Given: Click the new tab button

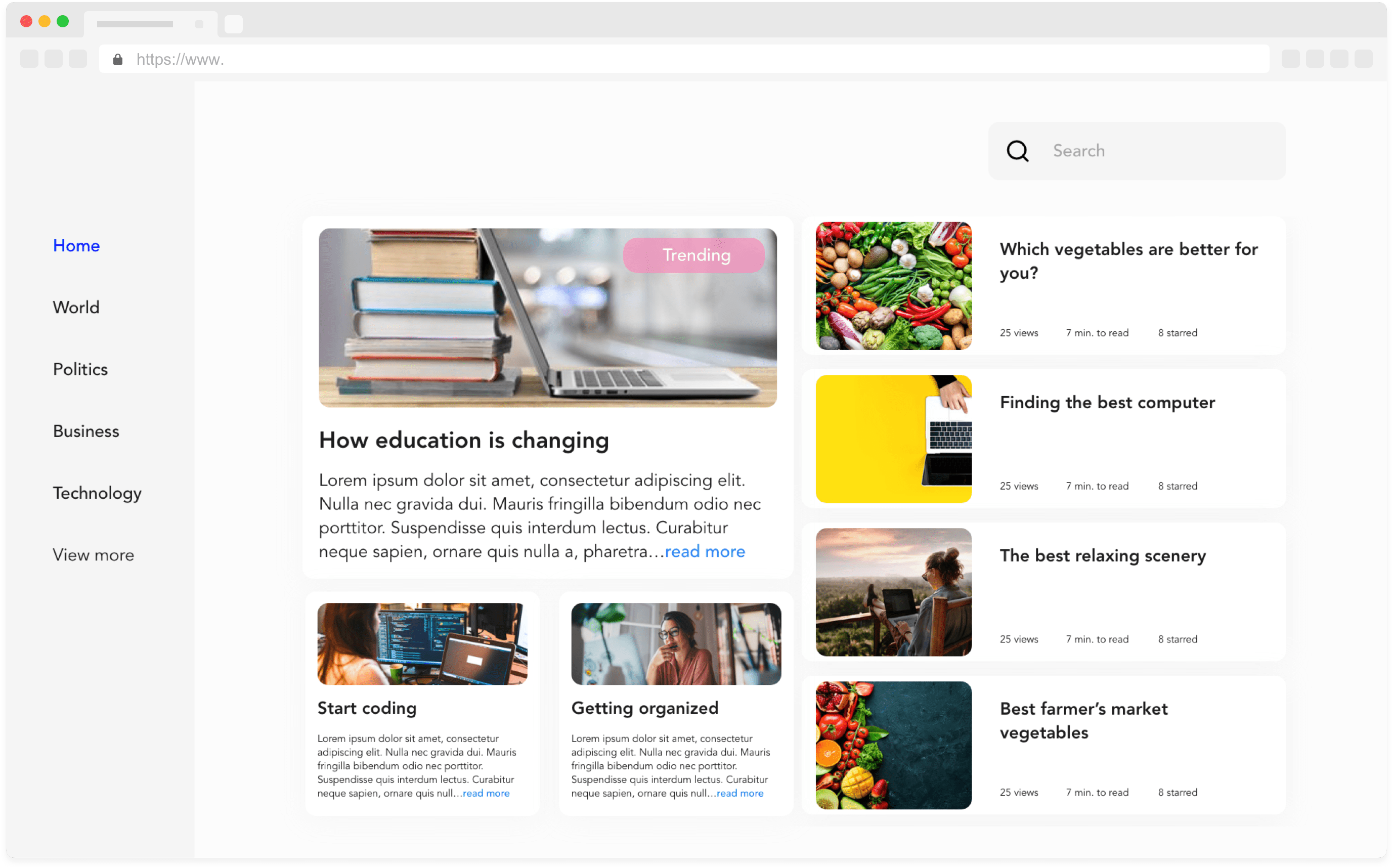Looking at the screenshot, I should (x=233, y=24).
